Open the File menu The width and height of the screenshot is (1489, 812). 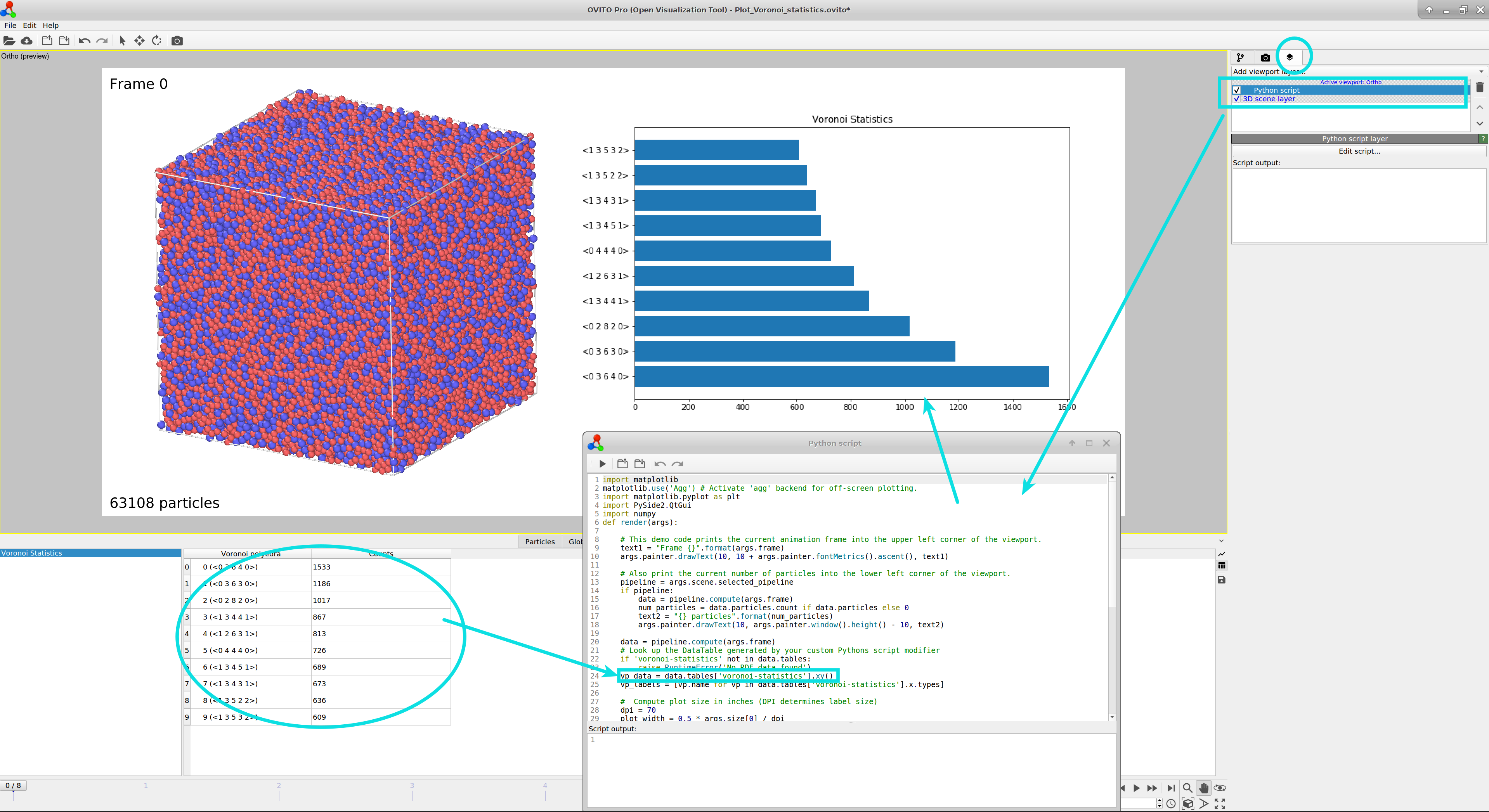pyautogui.click(x=10, y=25)
